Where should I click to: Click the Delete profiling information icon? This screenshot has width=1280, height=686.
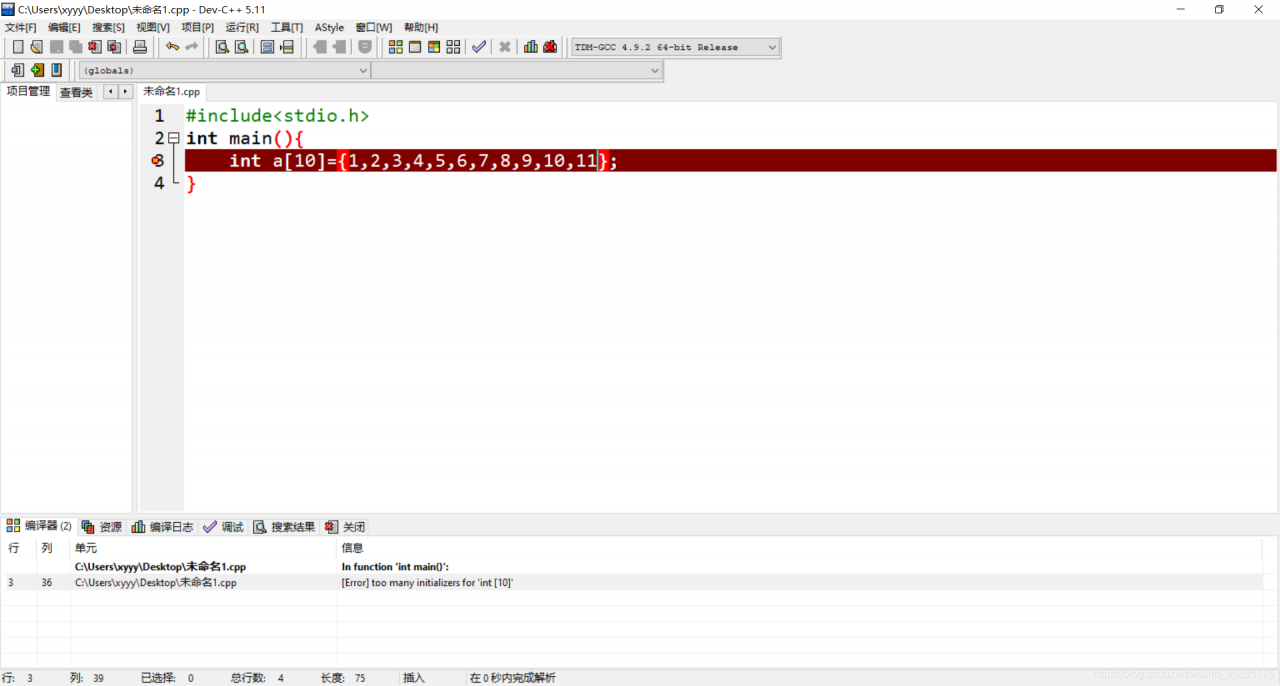click(550, 47)
